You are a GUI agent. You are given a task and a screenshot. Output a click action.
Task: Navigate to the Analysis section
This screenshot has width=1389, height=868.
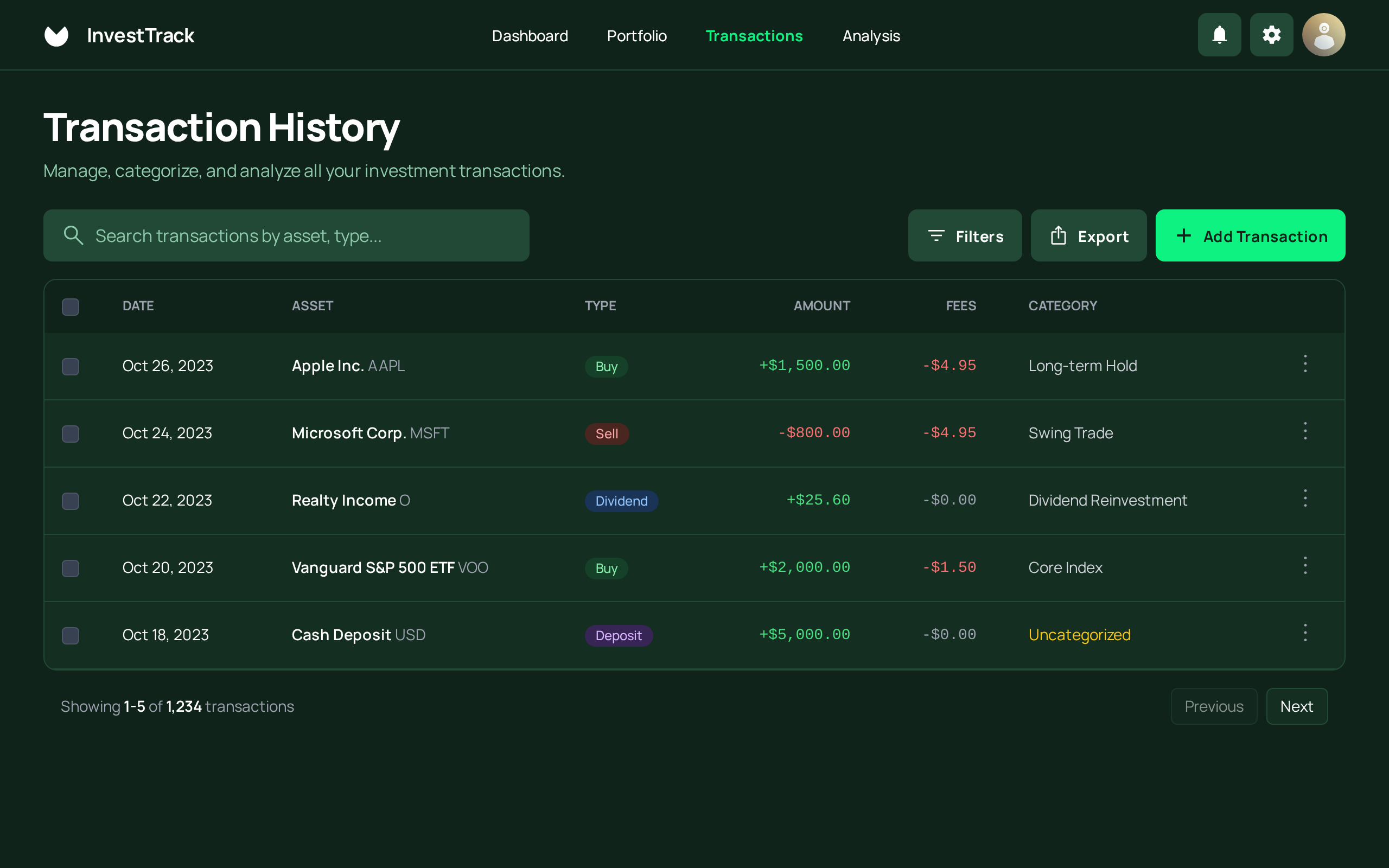[x=871, y=36]
